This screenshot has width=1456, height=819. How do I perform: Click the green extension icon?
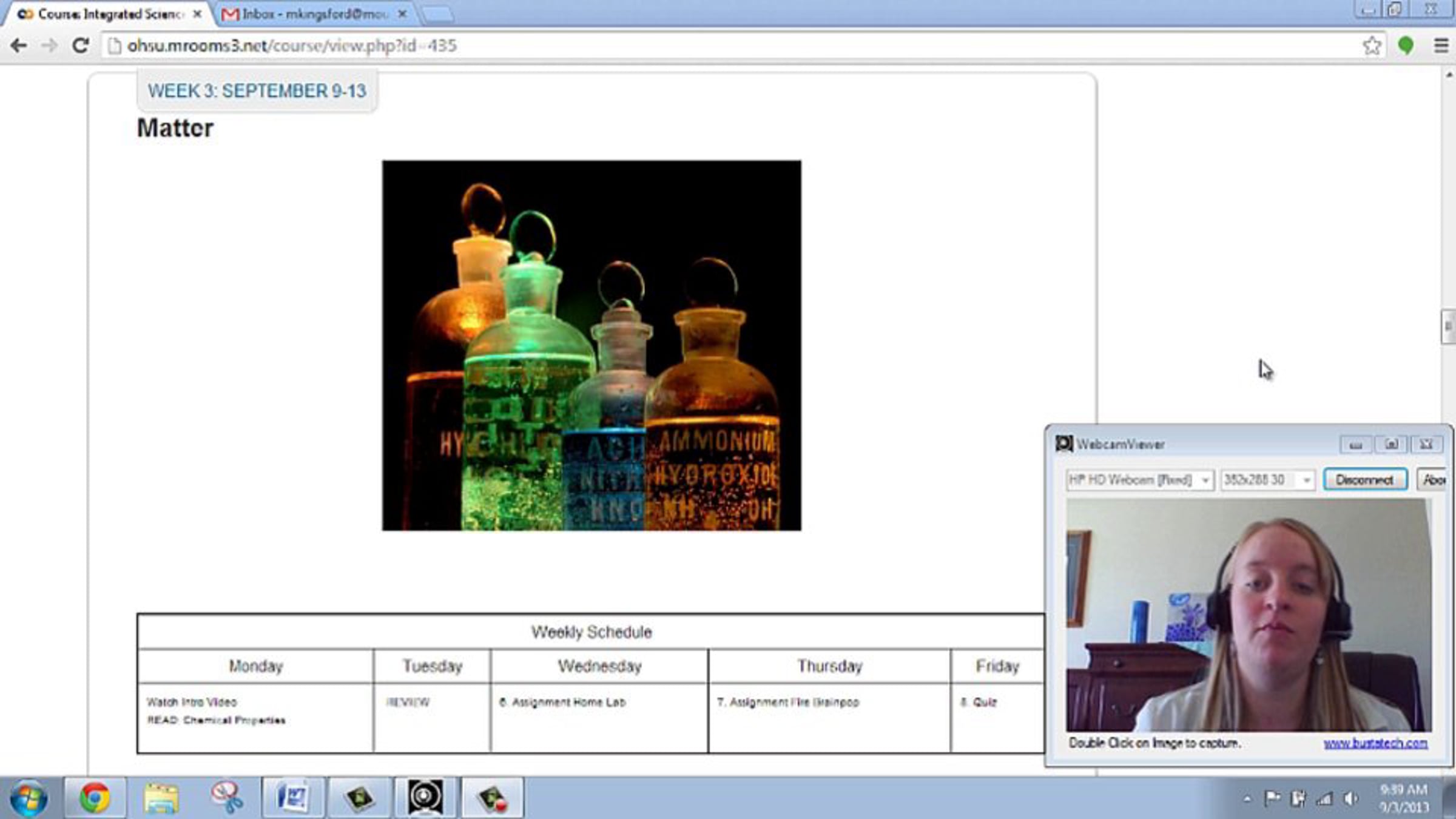coord(1406,45)
